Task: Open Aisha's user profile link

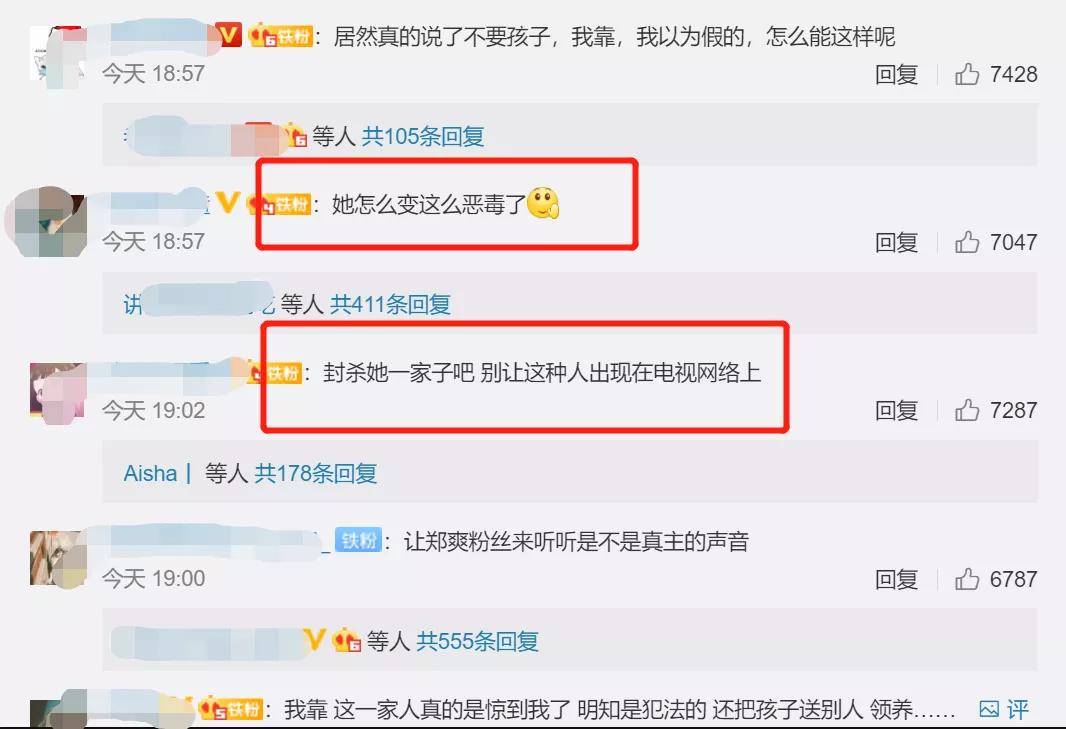Action: coord(150,473)
